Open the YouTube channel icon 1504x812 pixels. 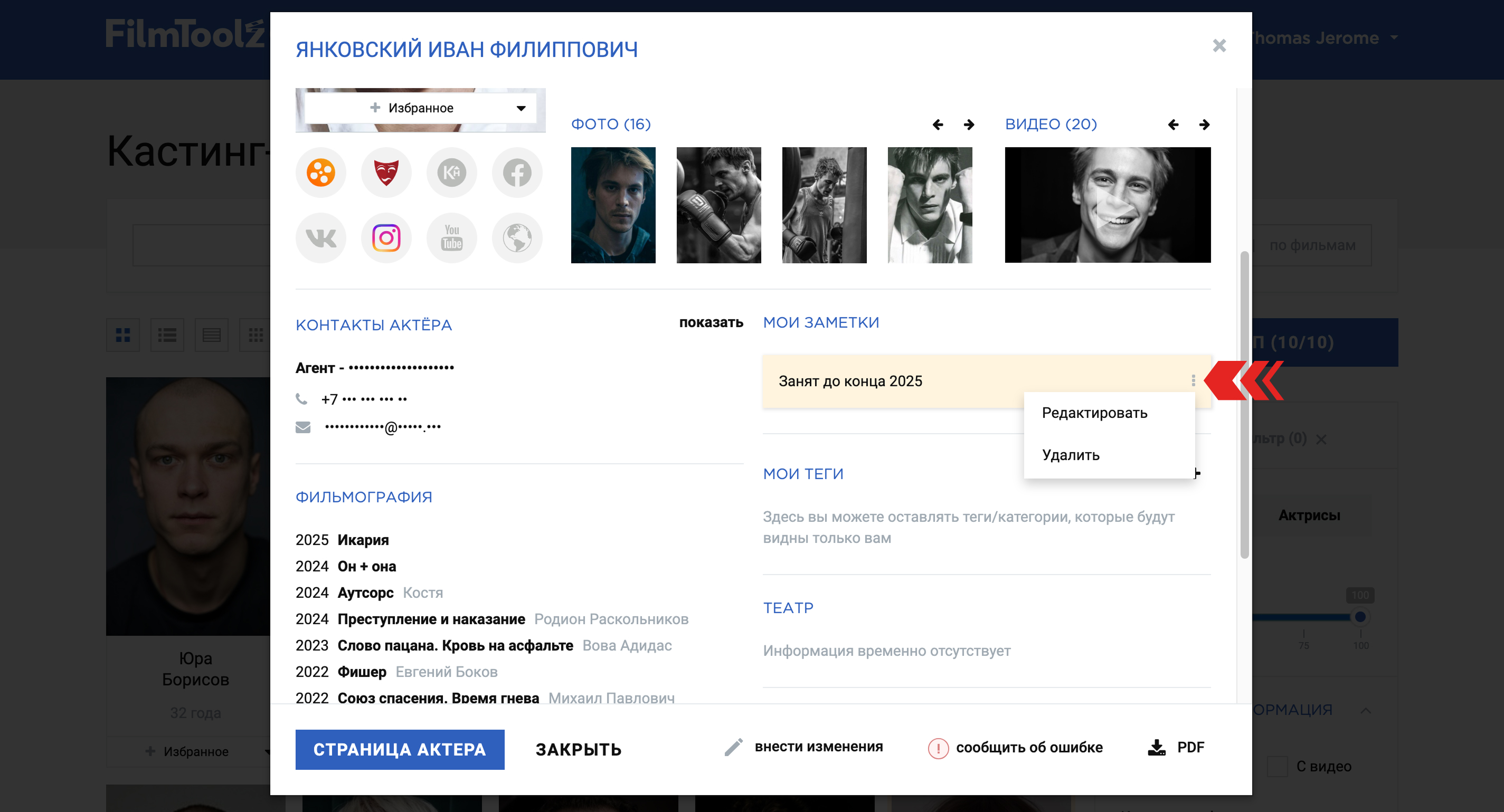[451, 238]
